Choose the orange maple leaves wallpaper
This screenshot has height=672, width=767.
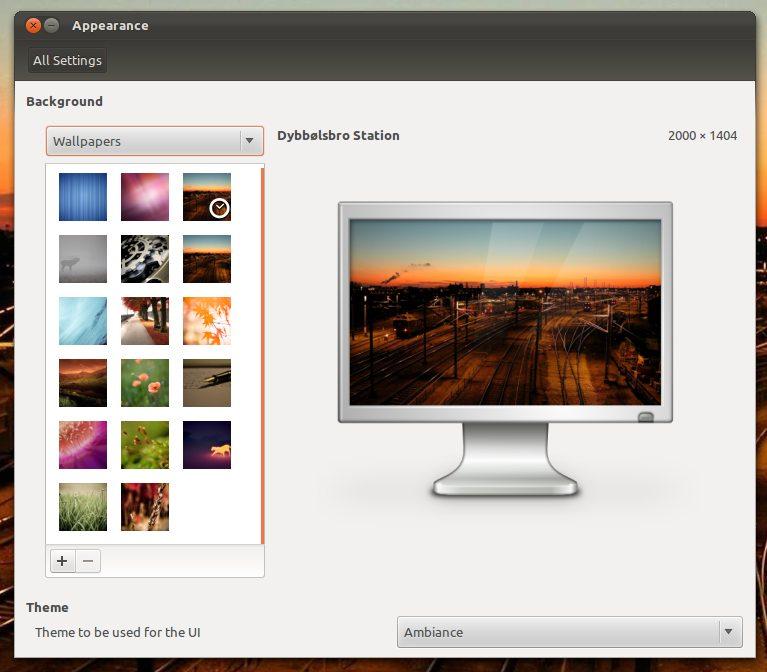pyautogui.click(x=207, y=321)
